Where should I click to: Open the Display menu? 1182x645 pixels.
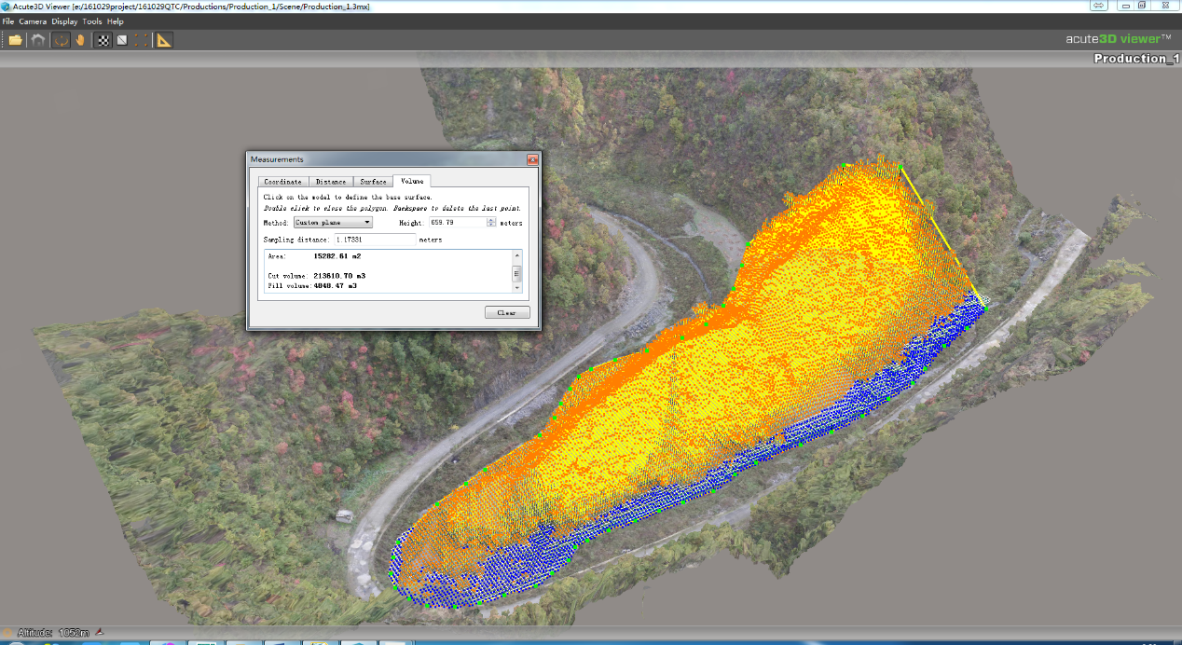click(x=64, y=21)
